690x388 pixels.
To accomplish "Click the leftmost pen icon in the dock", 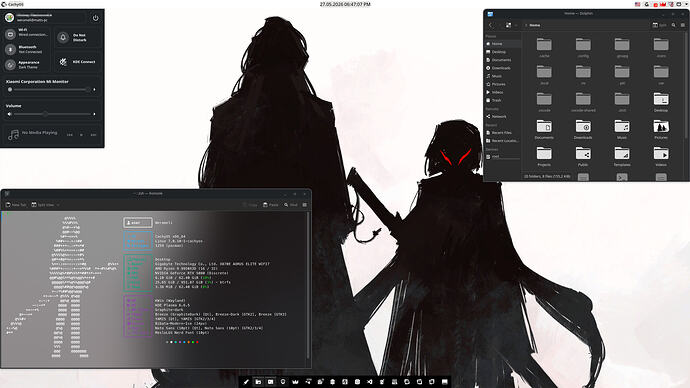I will coord(246,382).
